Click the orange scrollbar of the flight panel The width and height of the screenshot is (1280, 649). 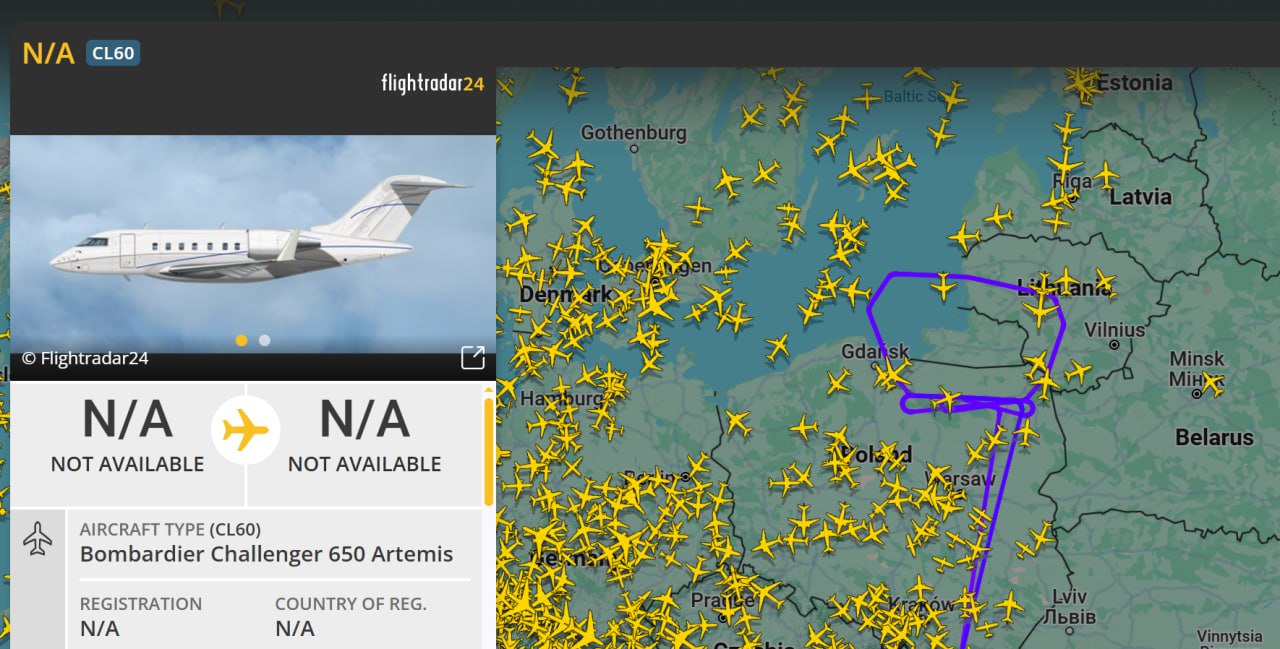[x=488, y=450]
